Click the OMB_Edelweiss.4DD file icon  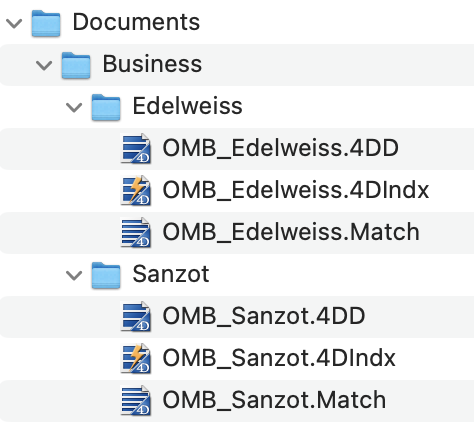[x=136, y=148]
